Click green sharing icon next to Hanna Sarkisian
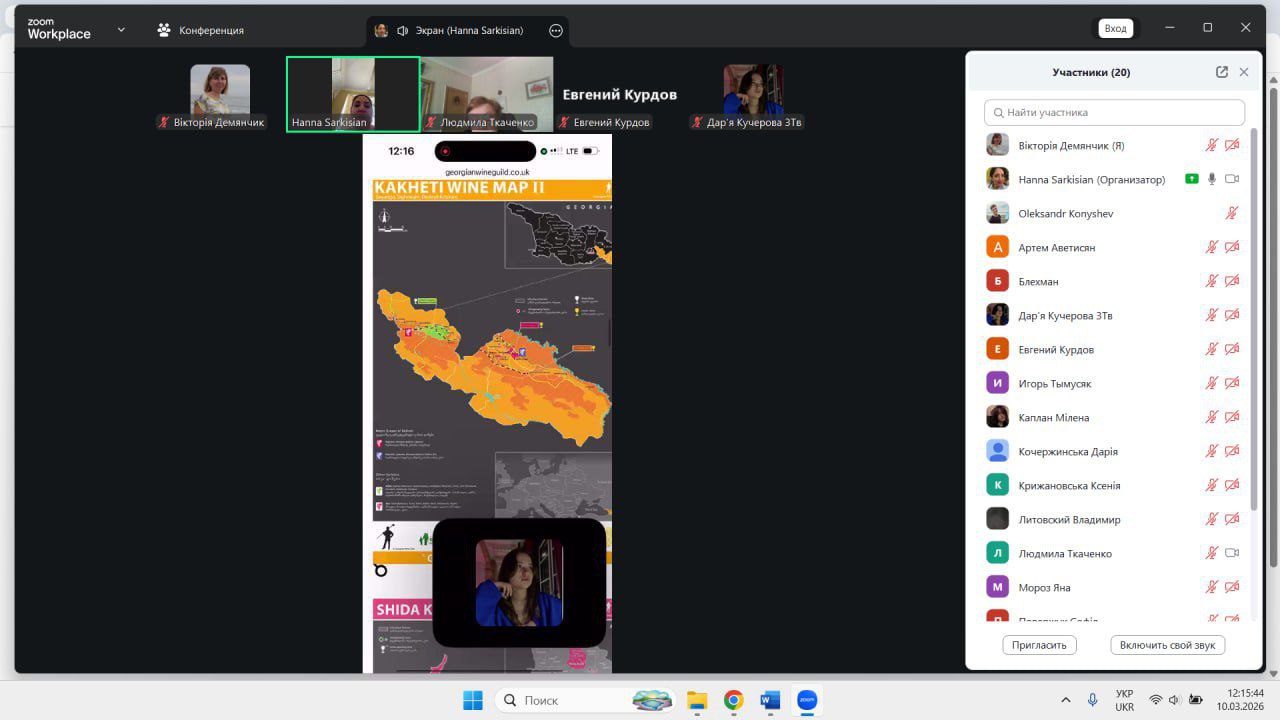 tap(1191, 179)
